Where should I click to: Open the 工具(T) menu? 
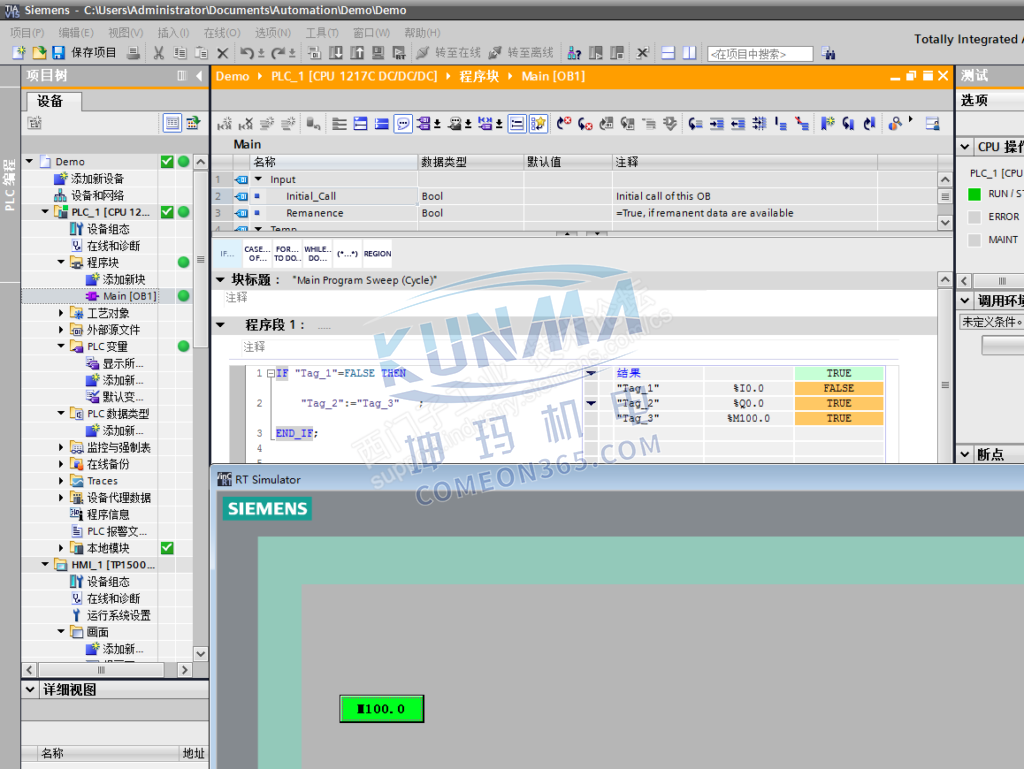click(322, 33)
